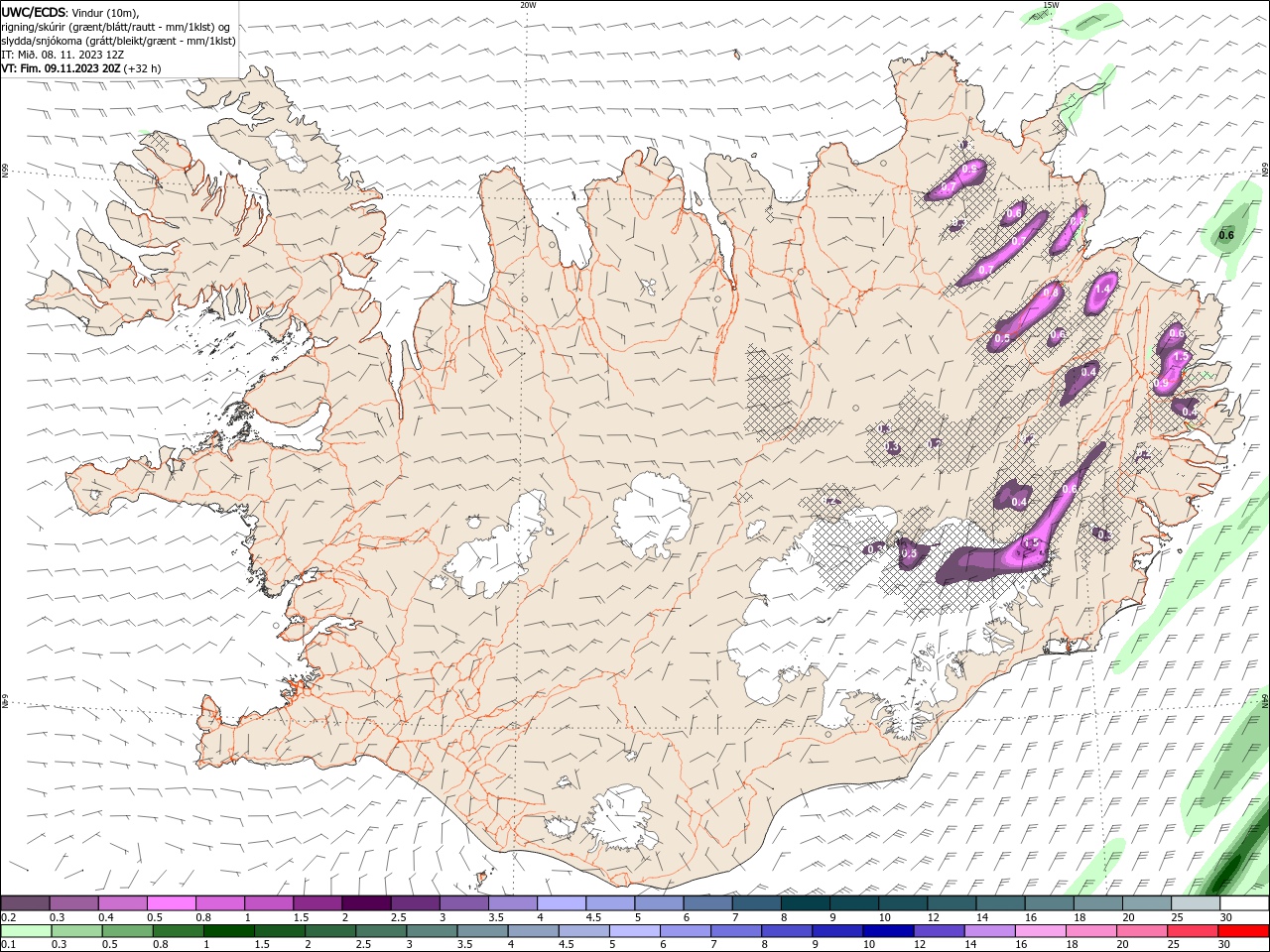1270x952 pixels.
Task: Select the 0.8 swatch in top legend row
Action: tap(219, 903)
